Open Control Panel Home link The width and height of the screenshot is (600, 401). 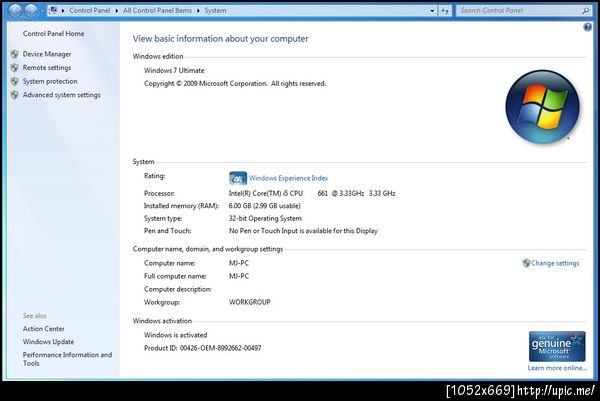[x=53, y=34]
